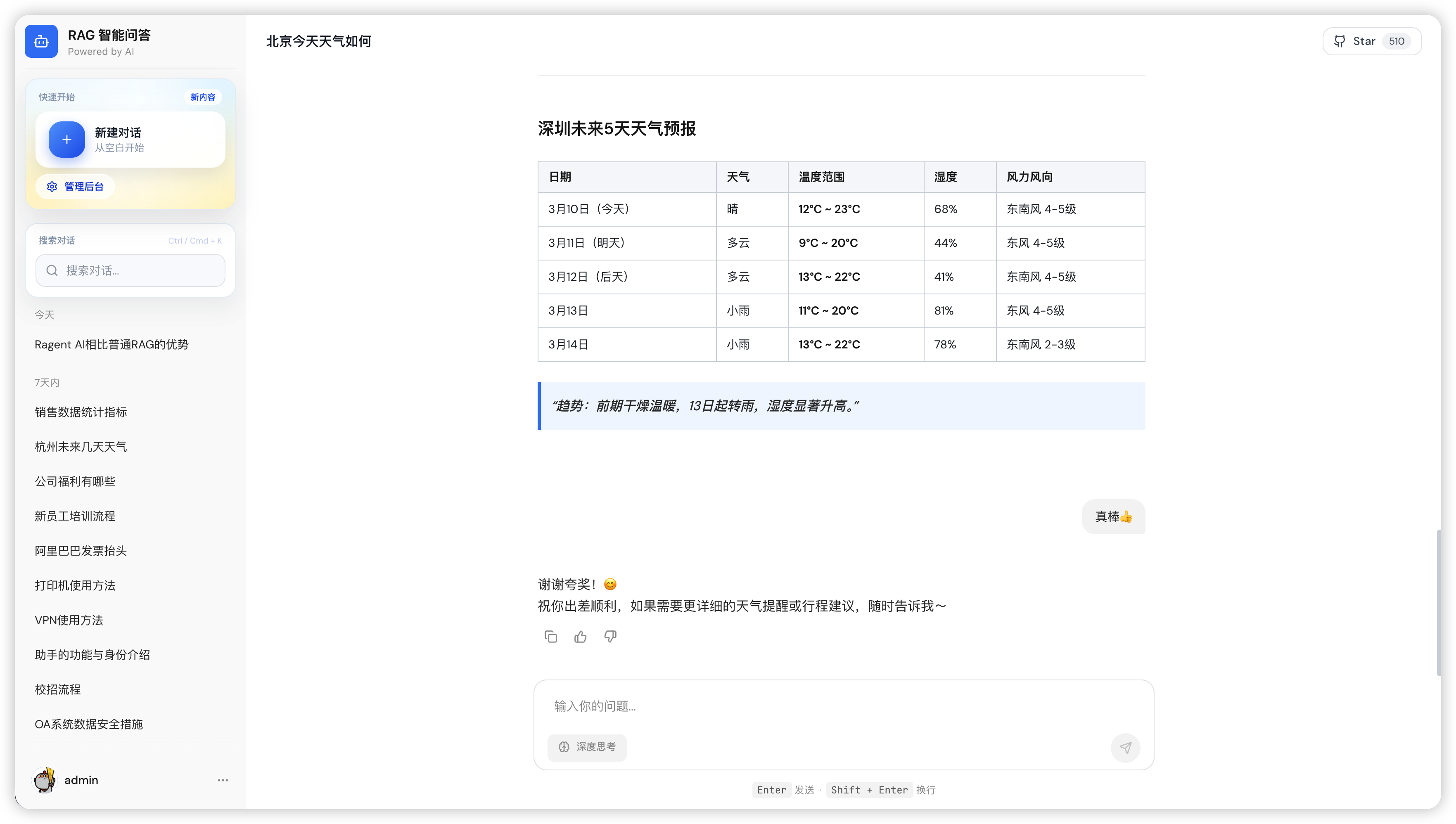This screenshot has height=824, width=1456.
Task: Click the blue plus new chat icon
Action: pyautogui.click(x=67, y=139)
